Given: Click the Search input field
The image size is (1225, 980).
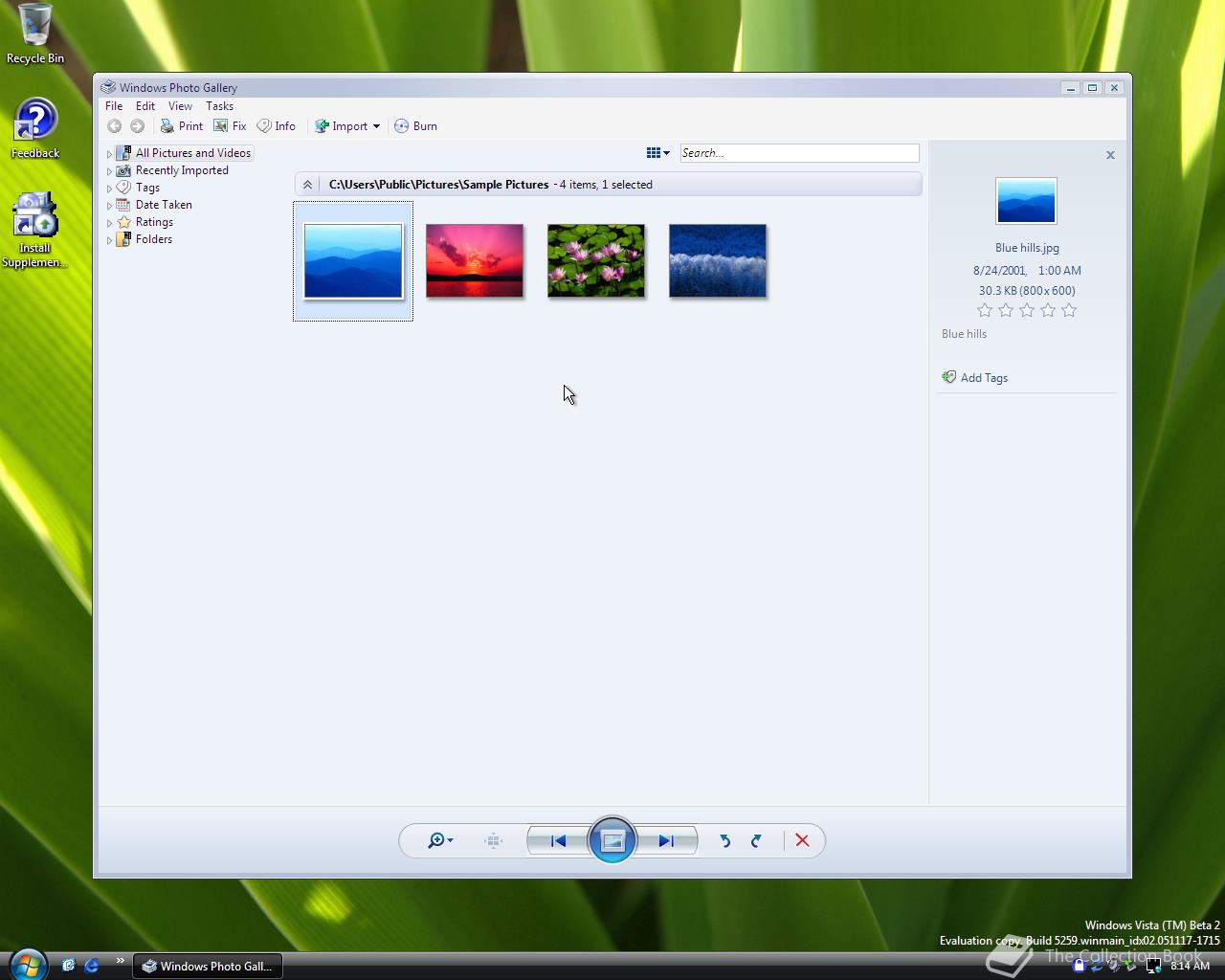Looking at the screenshot, I should (799, 153).
